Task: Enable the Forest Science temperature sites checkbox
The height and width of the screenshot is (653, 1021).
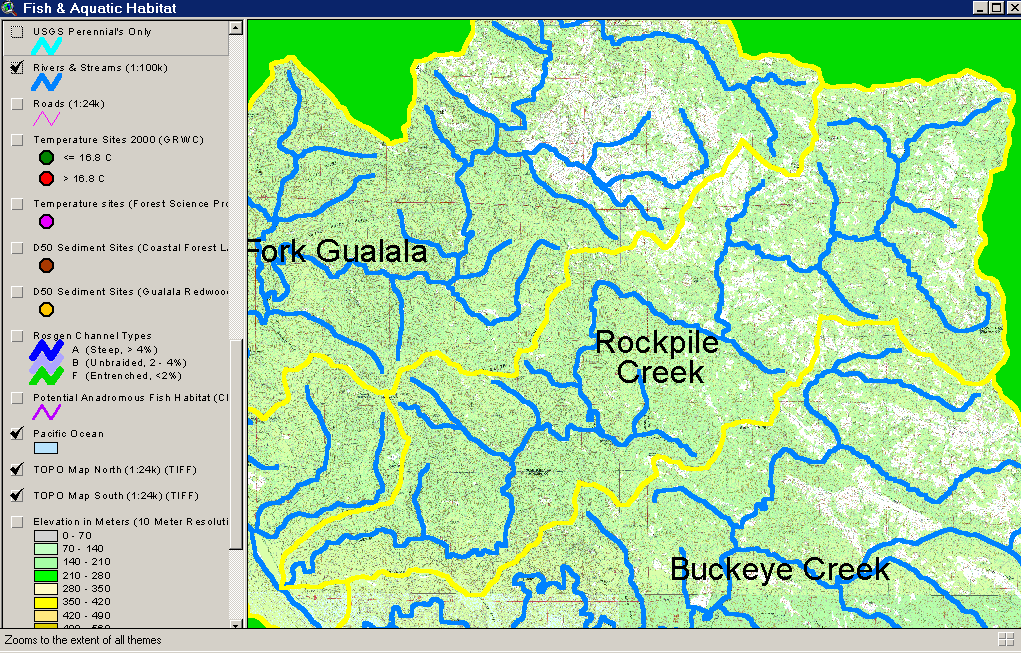Action: (18, 204)
